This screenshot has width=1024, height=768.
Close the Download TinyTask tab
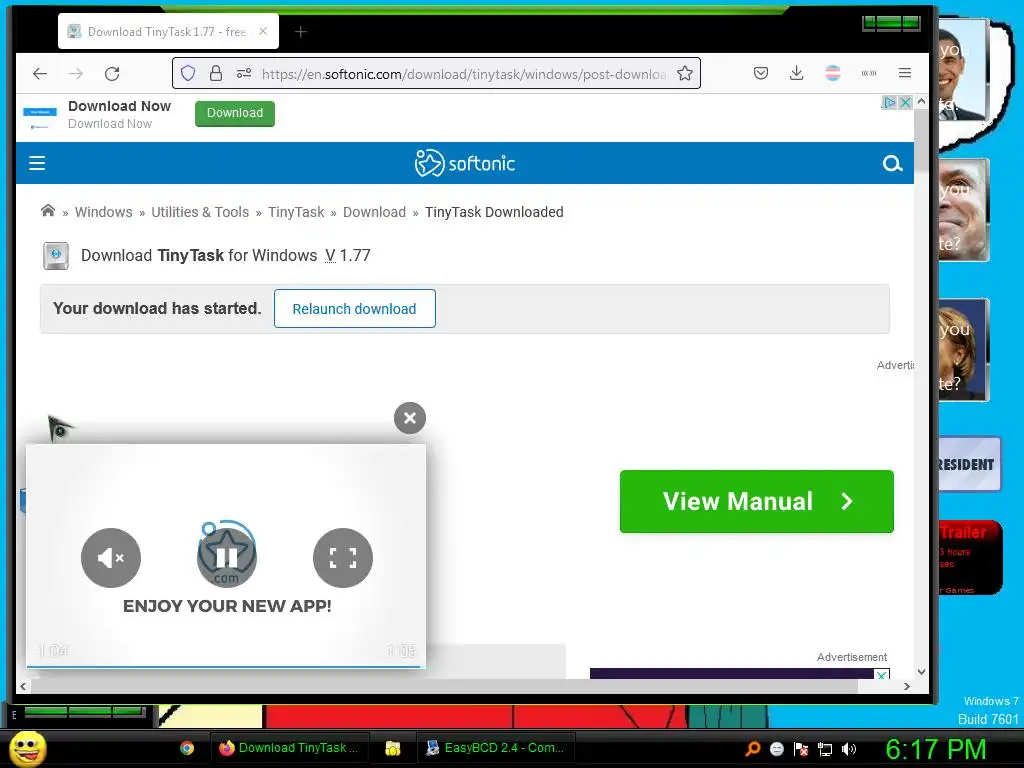[x=263, y=31]
